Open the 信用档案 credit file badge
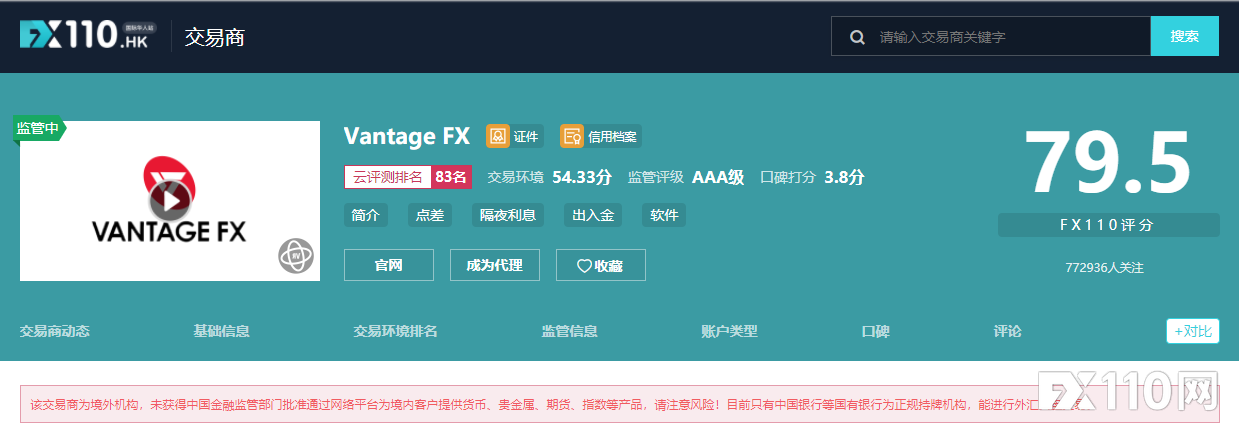The width and height of the screenshot is (1239, 425). pos(601,136)
